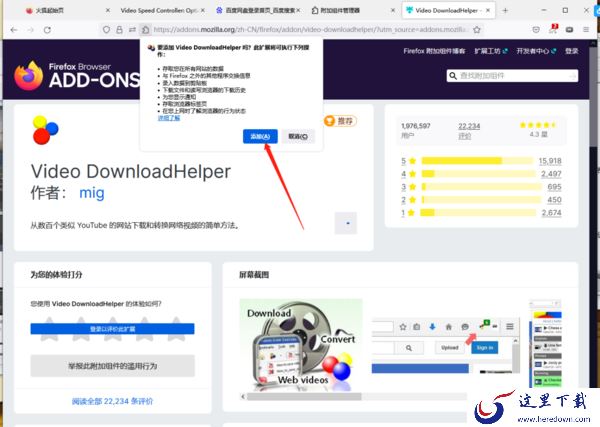Click the recommended trophy badge
The height and width of the screenshot is (427, 600).
[340, 121]
